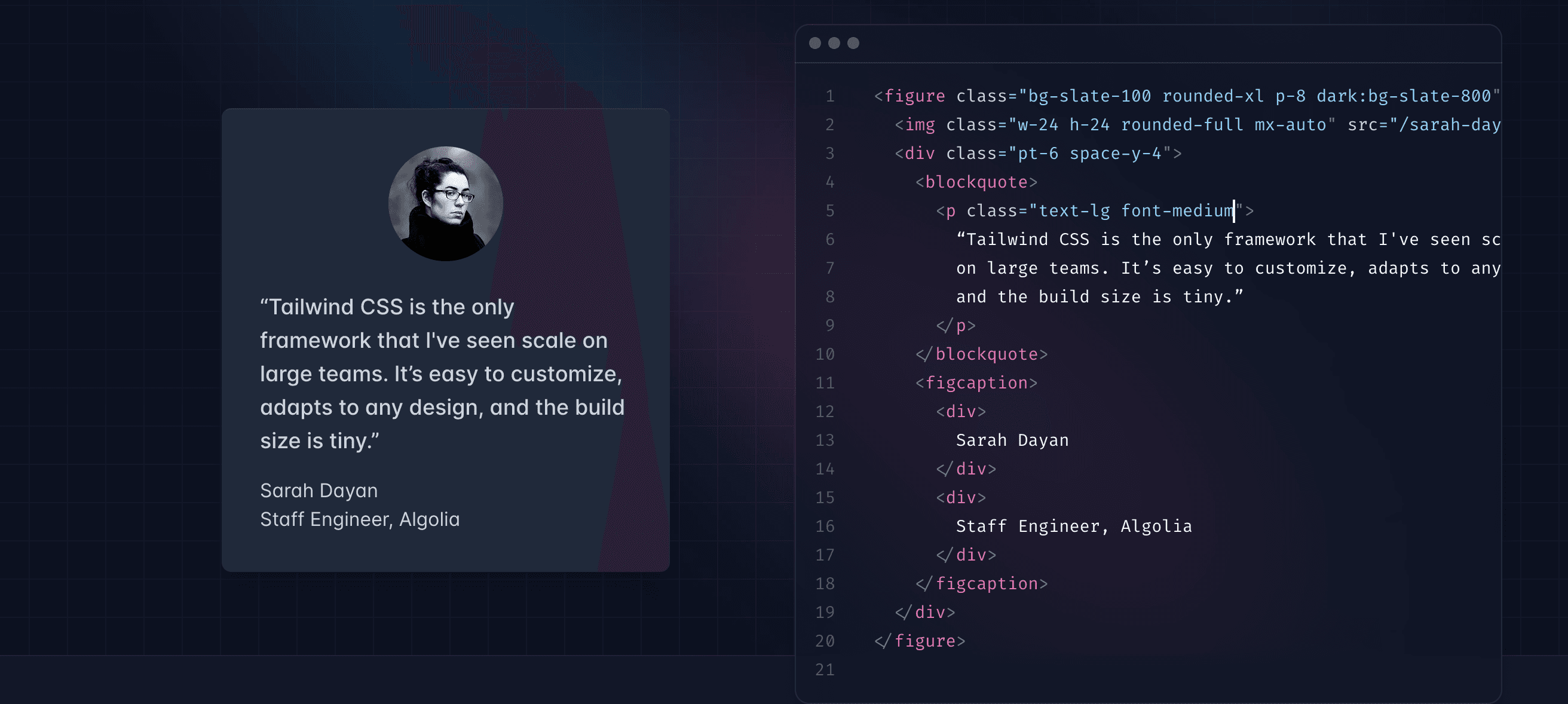This screenshot has width=1568, height=704.
Task: Click line number 21 in the code gutter
Action: [x=825, y=670]
